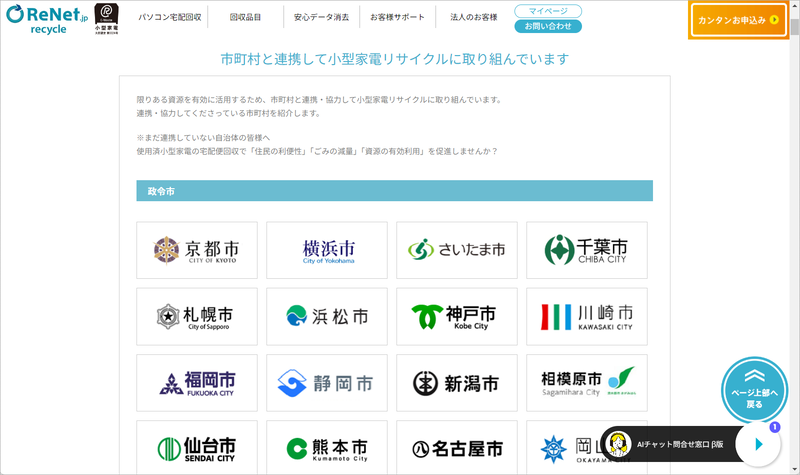
Task: Click the scrollbar up arrow
Action: [x=795, y=5]
